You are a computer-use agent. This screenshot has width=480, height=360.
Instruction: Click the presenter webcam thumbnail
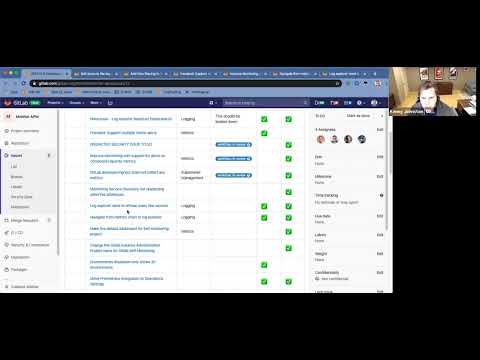coord(433,91)
